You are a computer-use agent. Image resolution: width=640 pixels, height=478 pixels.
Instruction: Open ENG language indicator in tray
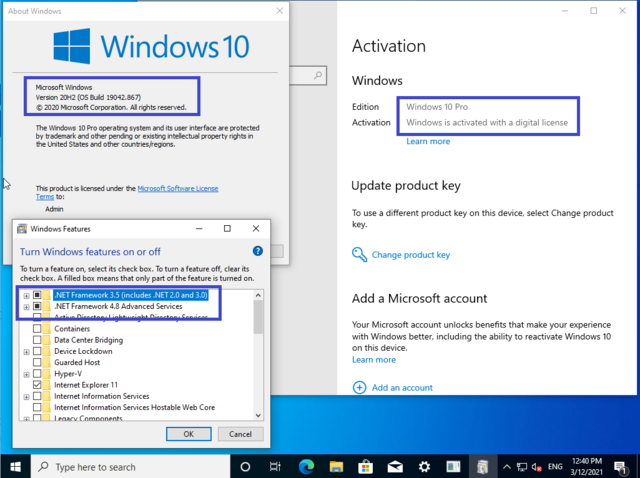[555, 467]
